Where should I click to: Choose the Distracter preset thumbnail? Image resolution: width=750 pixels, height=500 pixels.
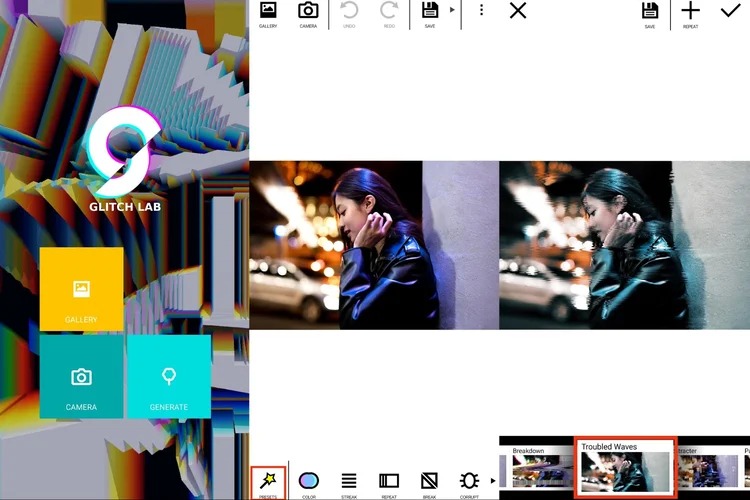708,467
